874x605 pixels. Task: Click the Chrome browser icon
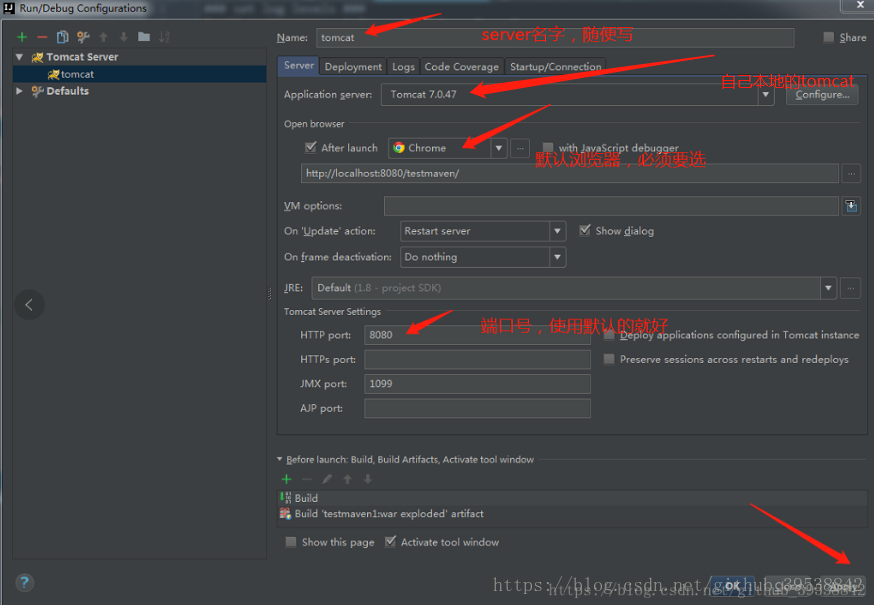[399, 148]
